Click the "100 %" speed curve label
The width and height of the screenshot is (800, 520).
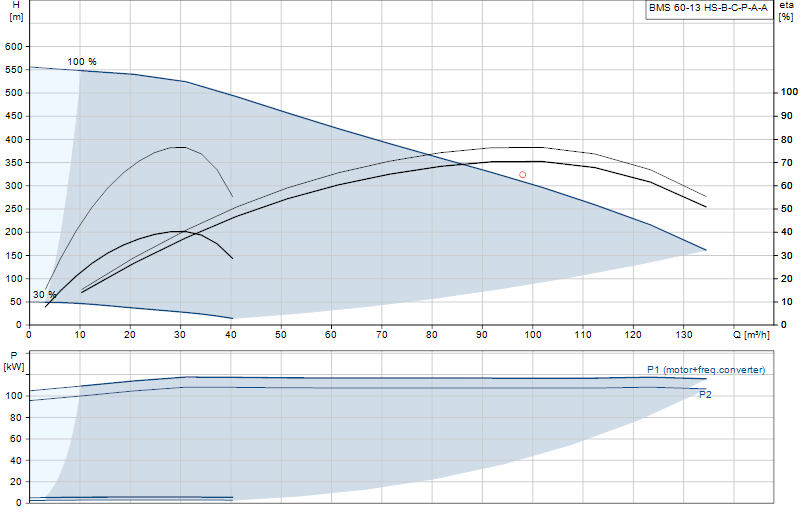coord(82,61)
